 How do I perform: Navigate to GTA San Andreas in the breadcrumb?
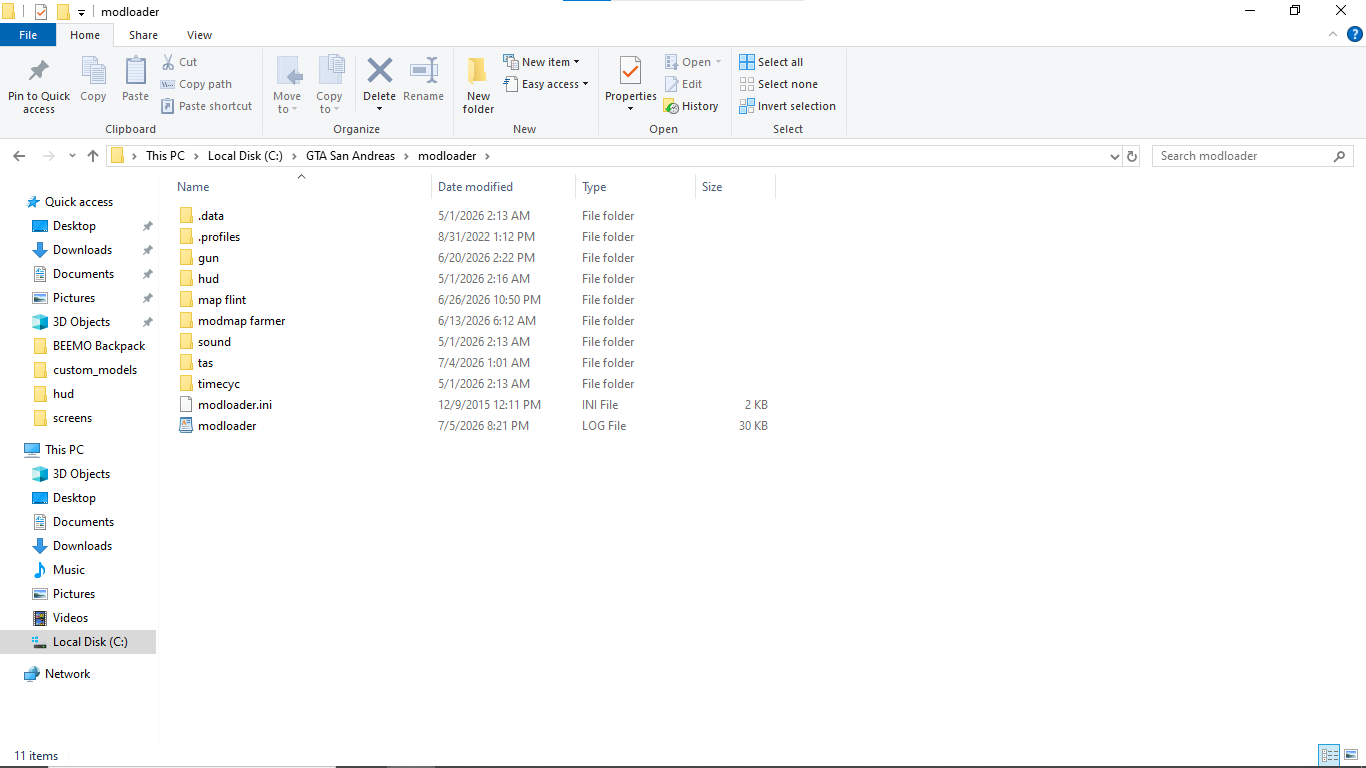(351, 156)
